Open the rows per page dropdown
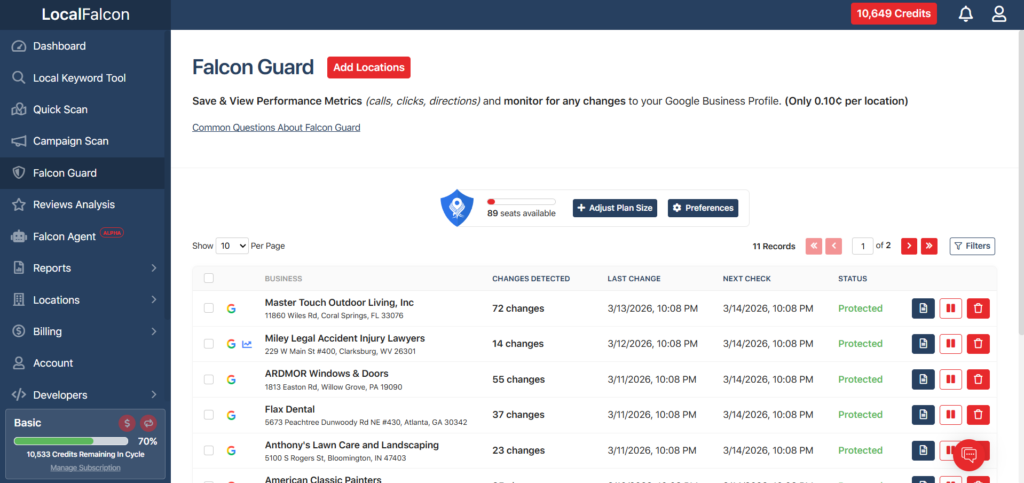1024x483 pixels. click(x=232, y=245)
